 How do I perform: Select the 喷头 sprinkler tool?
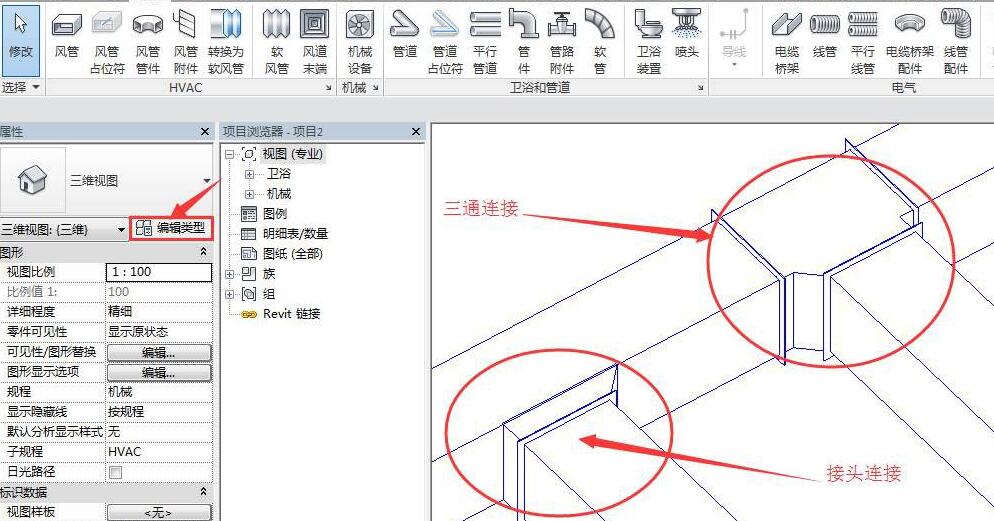(x=687, y=35)
